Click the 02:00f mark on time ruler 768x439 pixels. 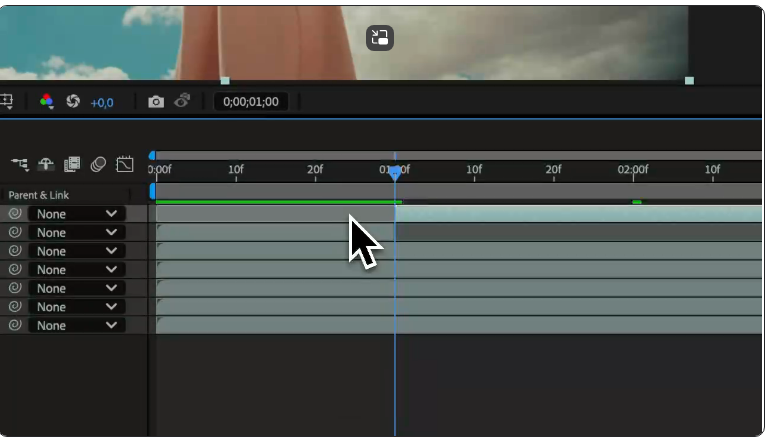(633, 170)
